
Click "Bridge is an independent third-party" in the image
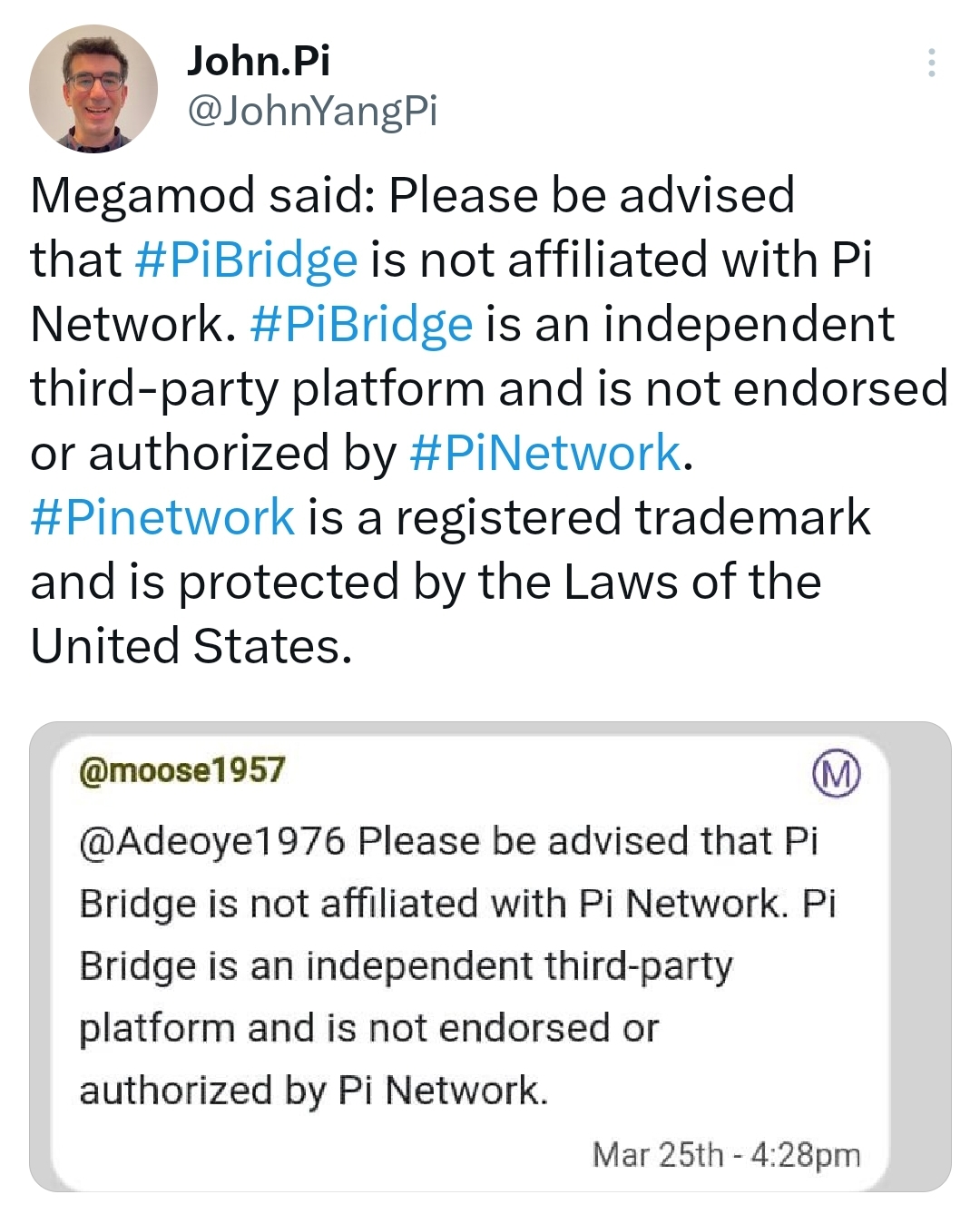[406, 965]
